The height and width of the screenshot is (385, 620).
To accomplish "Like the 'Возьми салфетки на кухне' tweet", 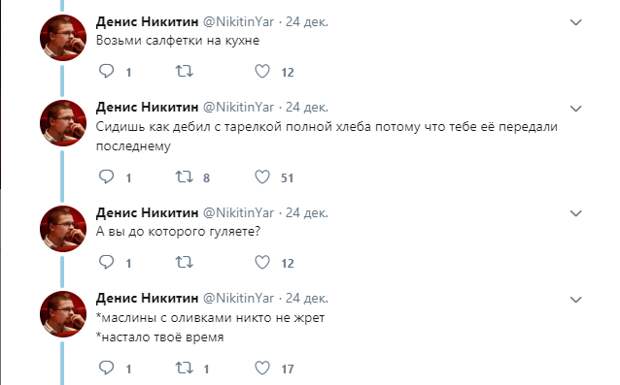I will [x=262, y=71].
